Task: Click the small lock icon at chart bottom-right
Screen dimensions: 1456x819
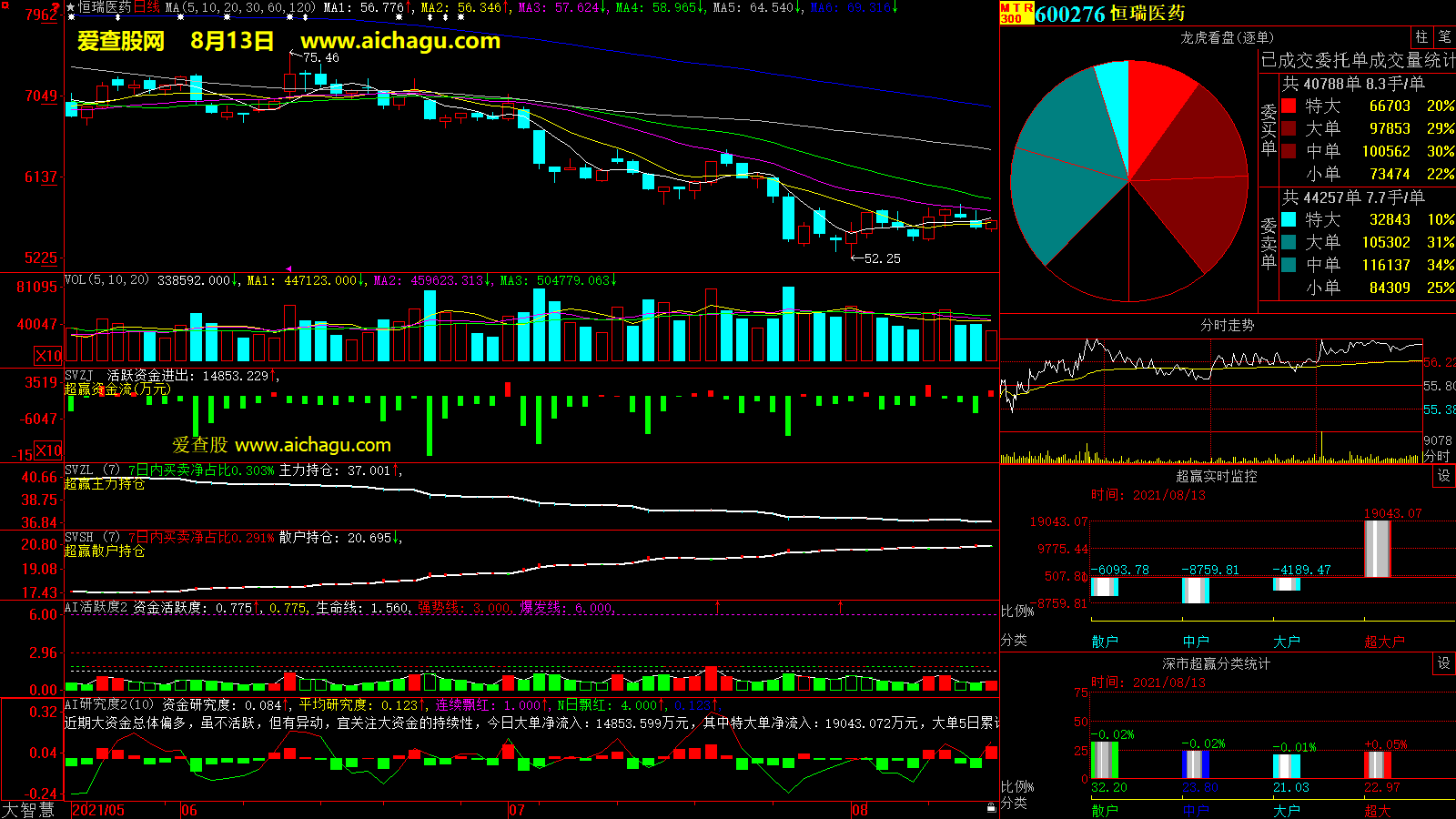Action: (991, 807)
